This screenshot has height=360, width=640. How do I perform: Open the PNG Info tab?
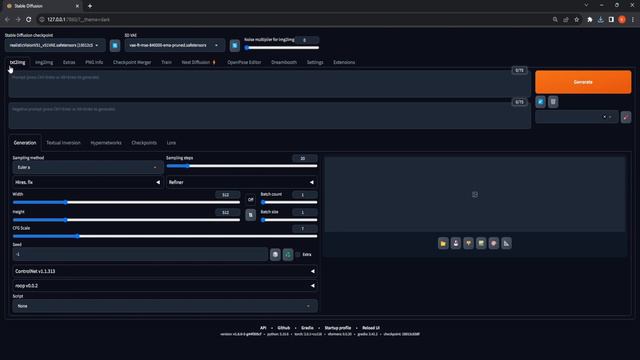click(94, 62)
